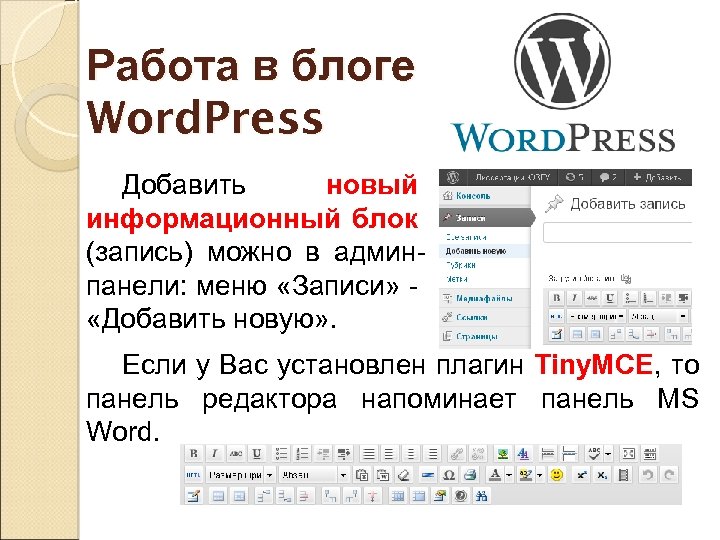The image size is (720, 540).
Task: Open Страницы in admin sidebar
Action: pos(485,337)
